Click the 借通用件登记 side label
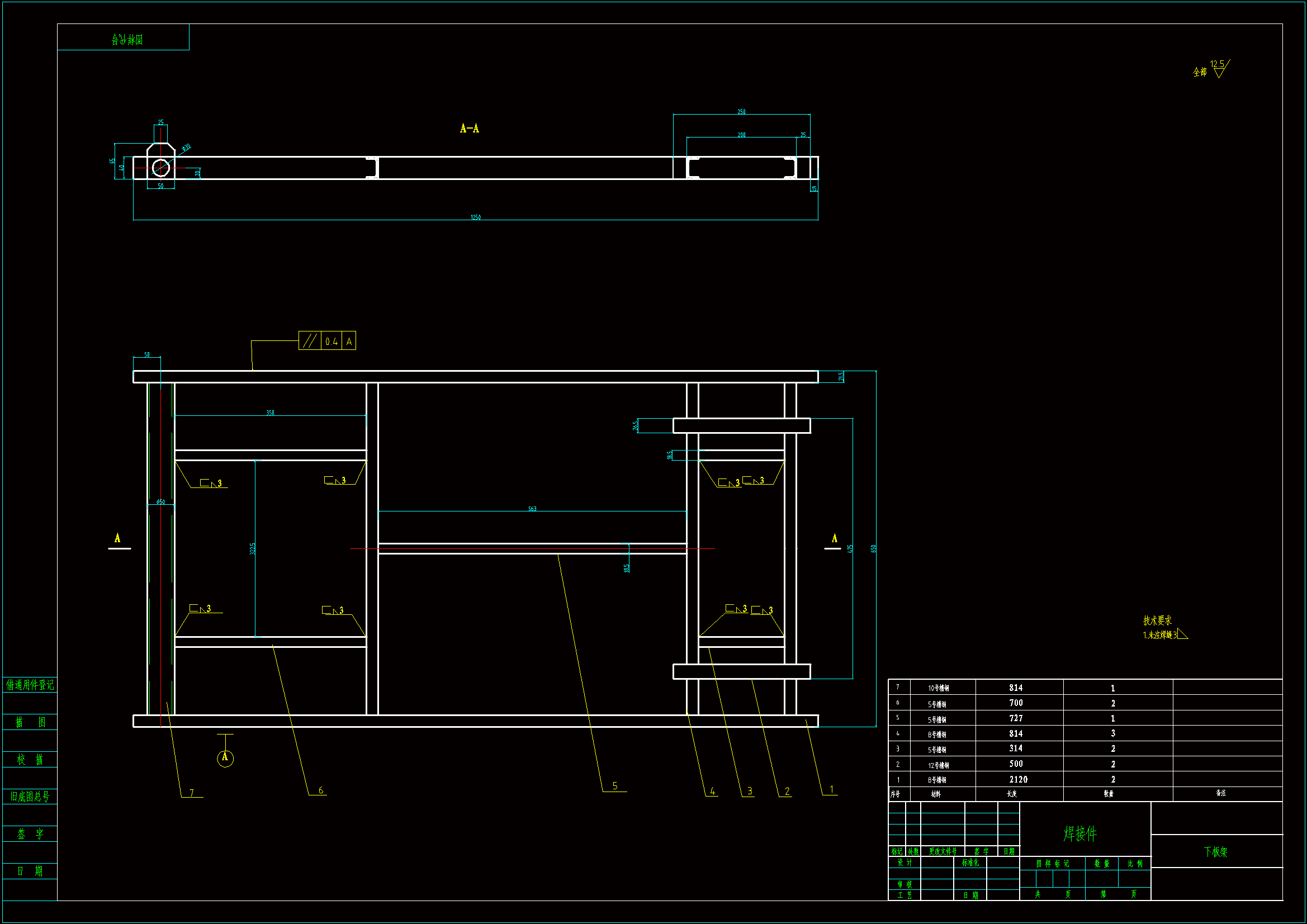 (x=30, y=685)
